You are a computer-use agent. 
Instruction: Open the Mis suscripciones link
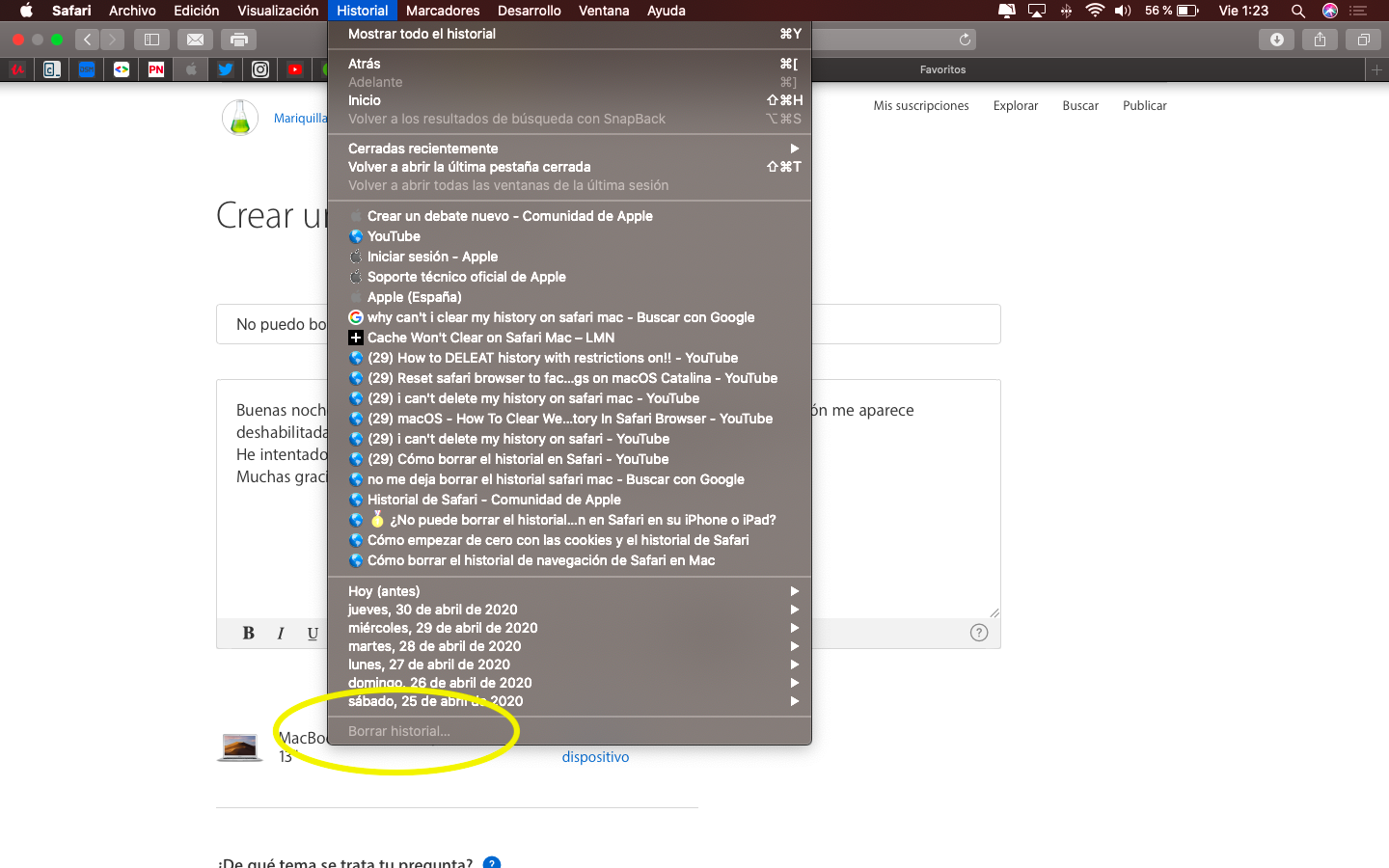click(921, 106)
